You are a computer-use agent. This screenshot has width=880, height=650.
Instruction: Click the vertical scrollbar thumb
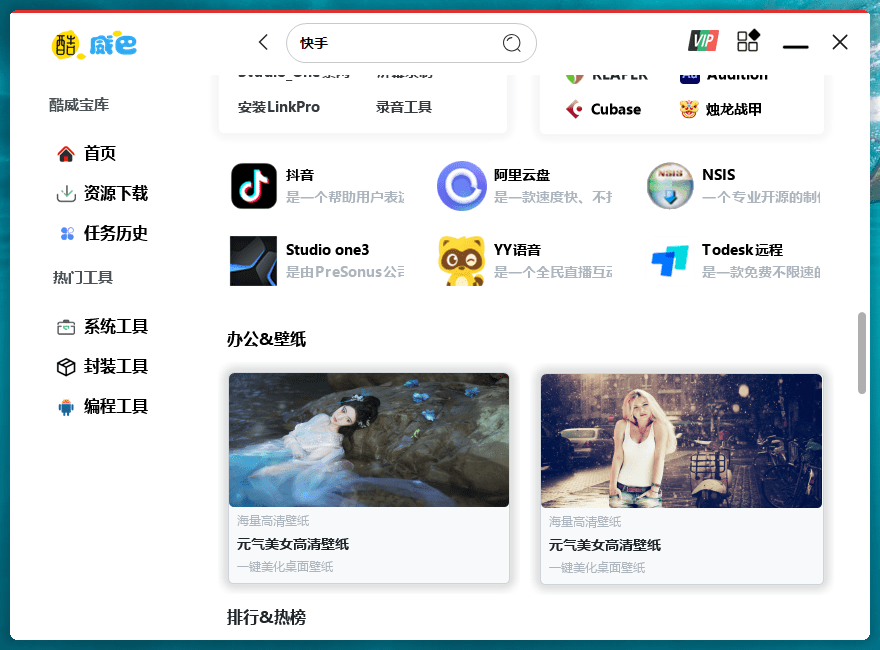pyautogui.click(x=861, y=354)
